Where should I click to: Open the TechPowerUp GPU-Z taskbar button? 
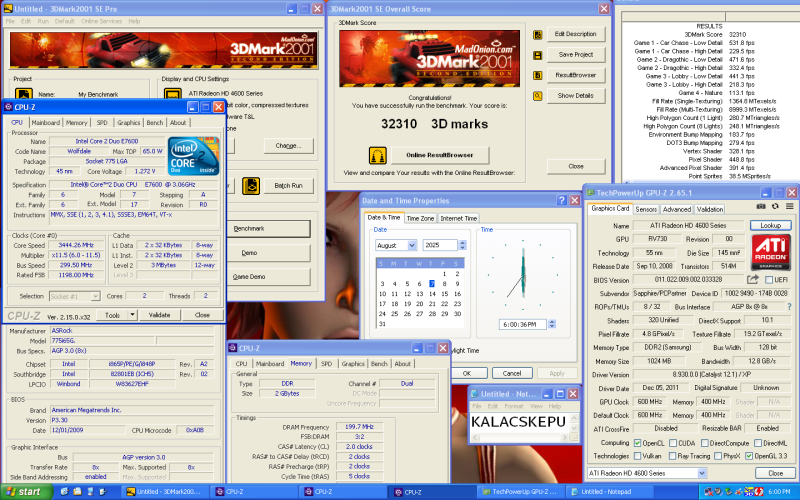click(x=520, y=492)
